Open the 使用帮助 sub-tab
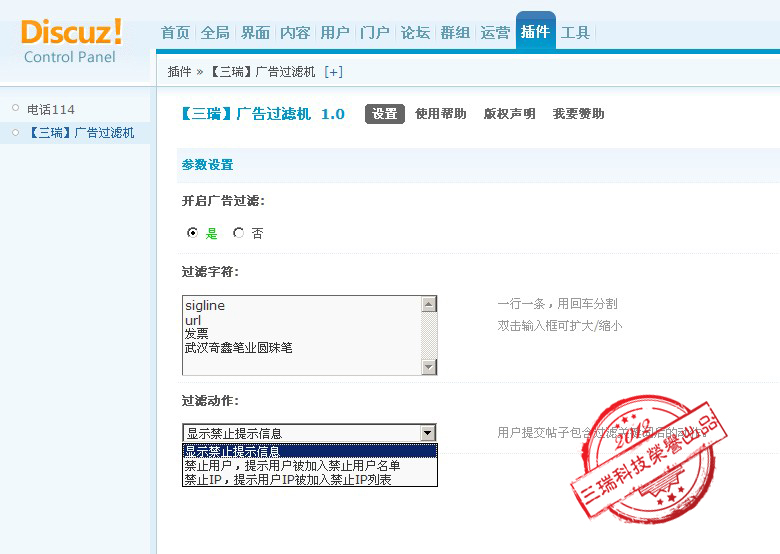This screenshot has height=554, width=780. (441, 114)
